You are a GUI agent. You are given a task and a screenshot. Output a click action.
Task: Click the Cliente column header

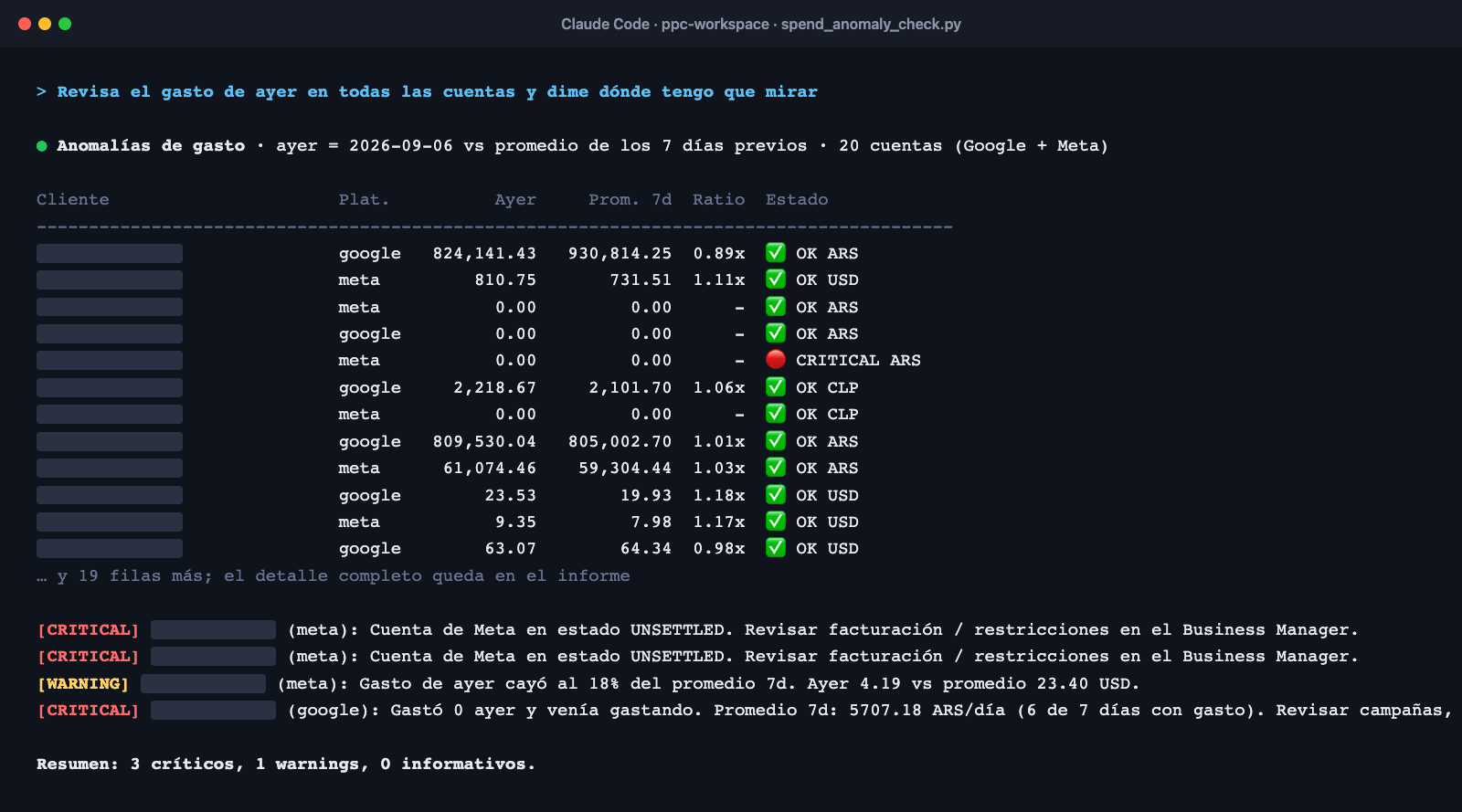pos(73,199)
